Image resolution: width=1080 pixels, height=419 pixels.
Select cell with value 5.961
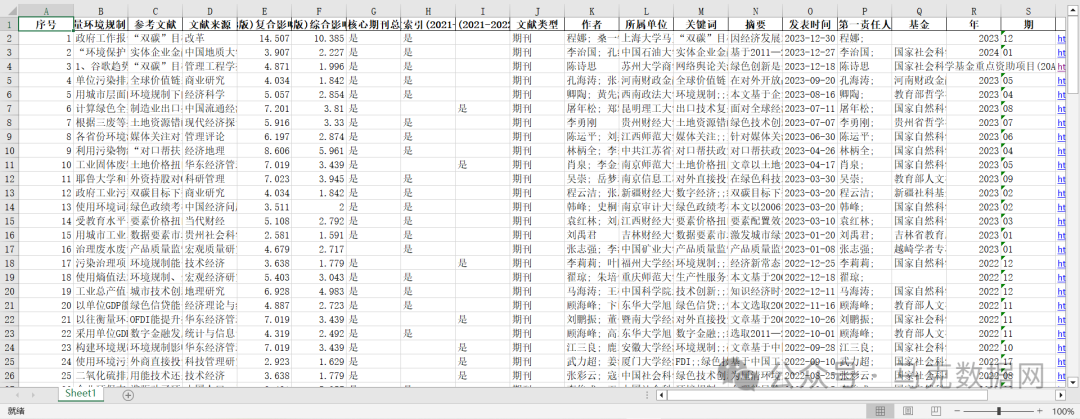[x=320, y=150]
